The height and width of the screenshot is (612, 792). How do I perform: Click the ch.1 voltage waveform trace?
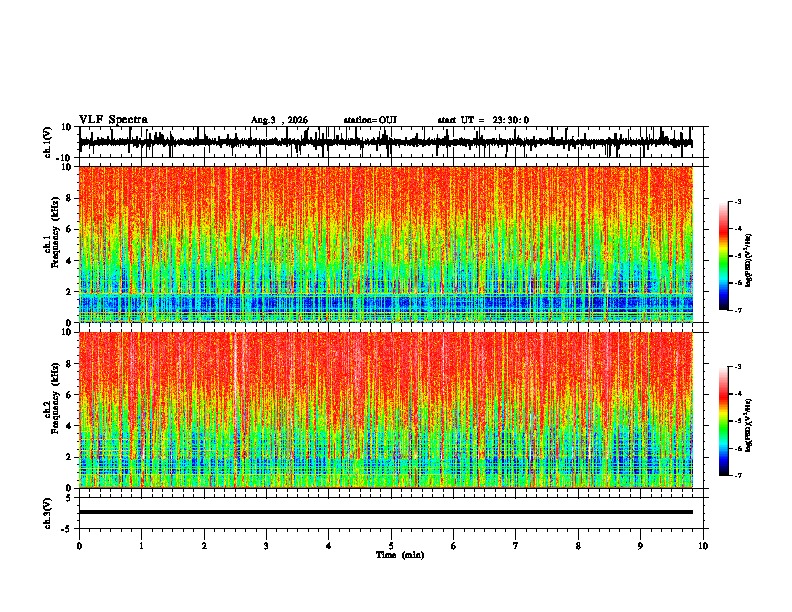(x=385, y=142)
